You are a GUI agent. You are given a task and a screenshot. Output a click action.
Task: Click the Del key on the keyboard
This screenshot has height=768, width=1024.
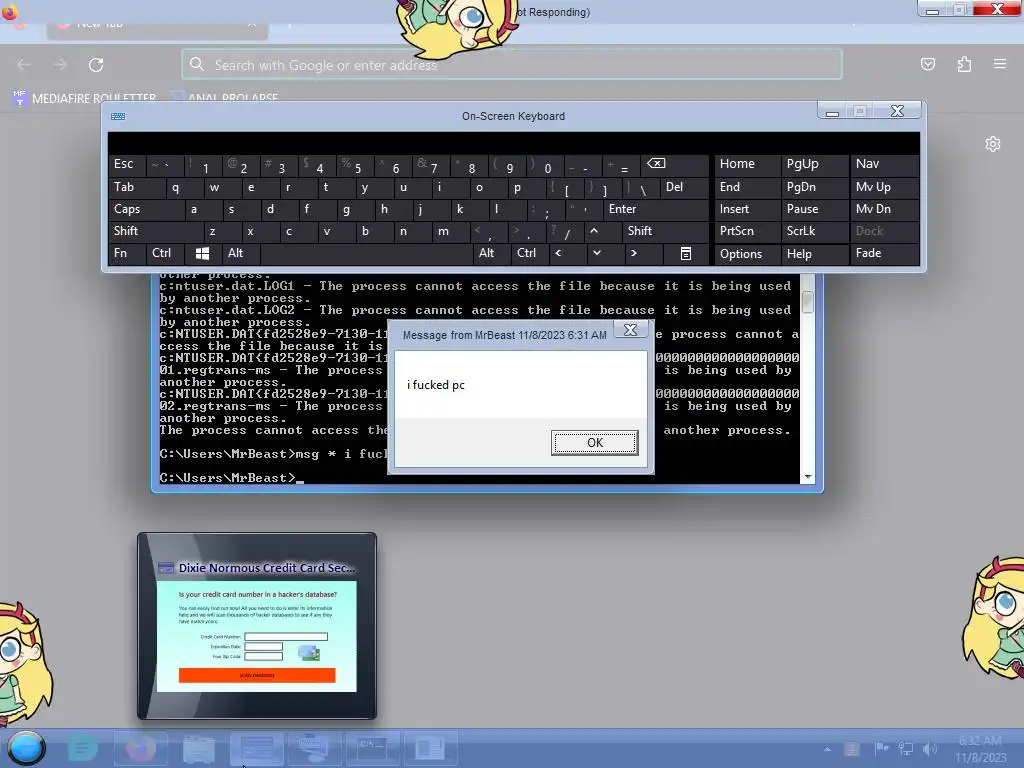pyautogui.click(x=684, y=187)
